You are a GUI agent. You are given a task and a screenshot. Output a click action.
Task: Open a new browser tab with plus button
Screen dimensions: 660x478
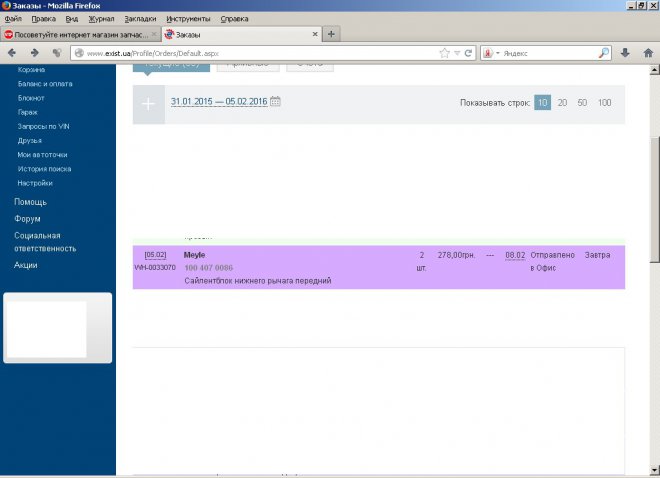332,34
